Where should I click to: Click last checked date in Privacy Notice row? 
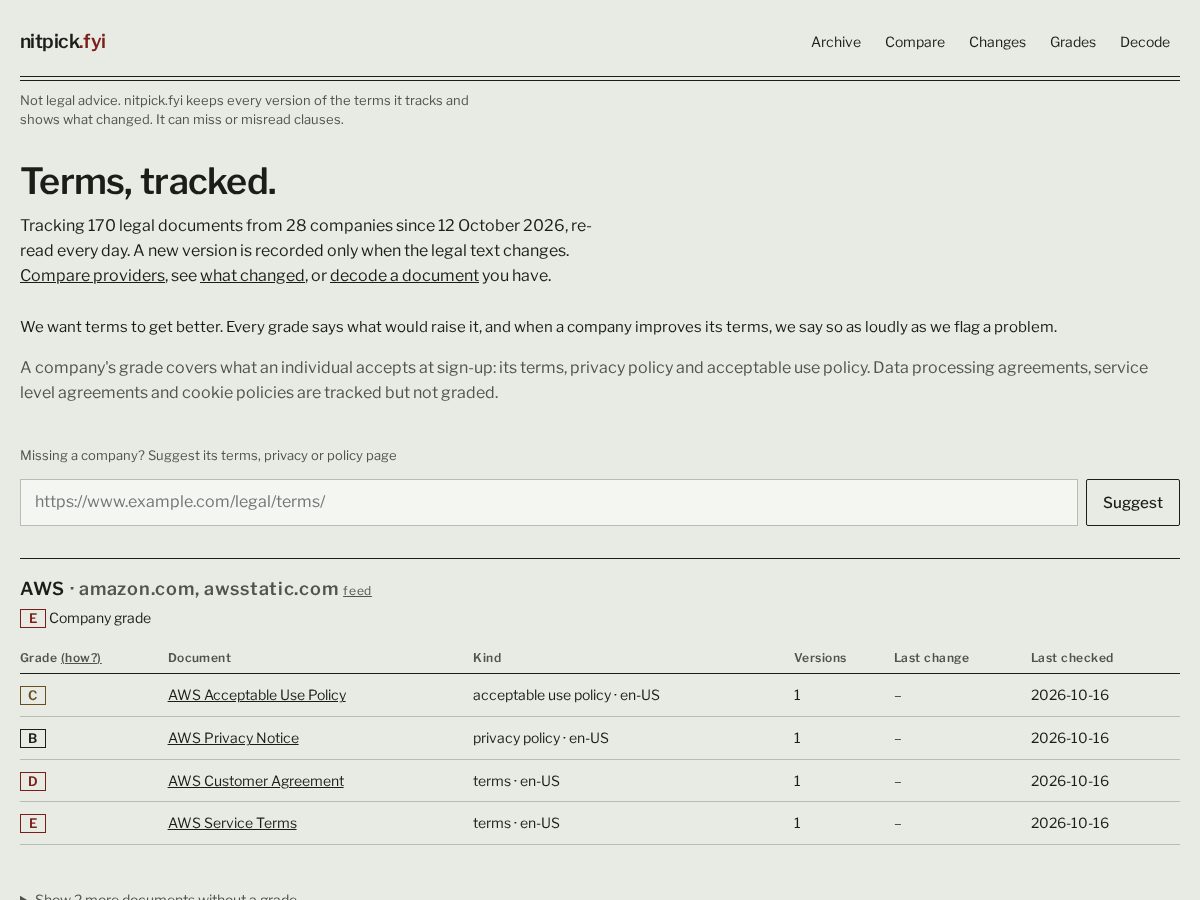pyautogui.click(x=1070, y=738)
